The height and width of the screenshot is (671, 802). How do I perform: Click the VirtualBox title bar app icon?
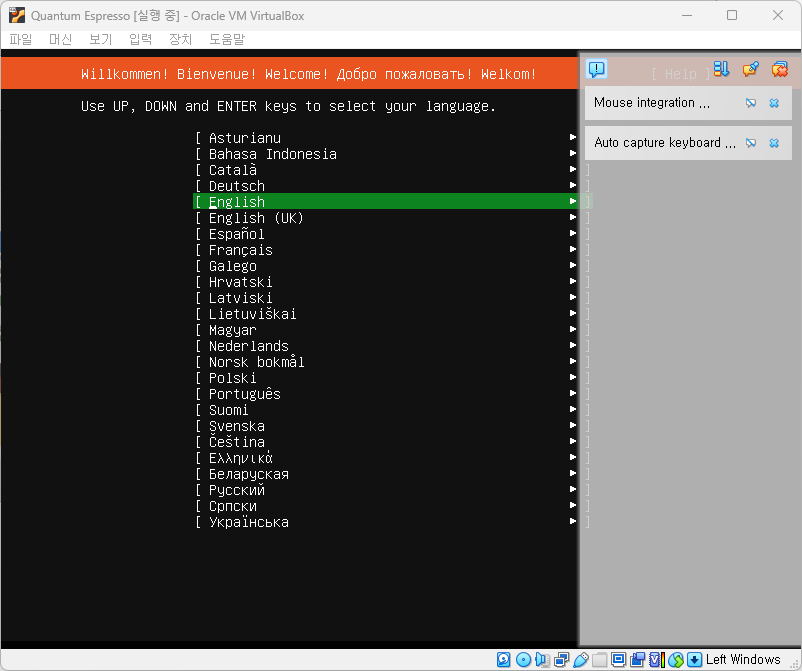[x=16, y=15]
